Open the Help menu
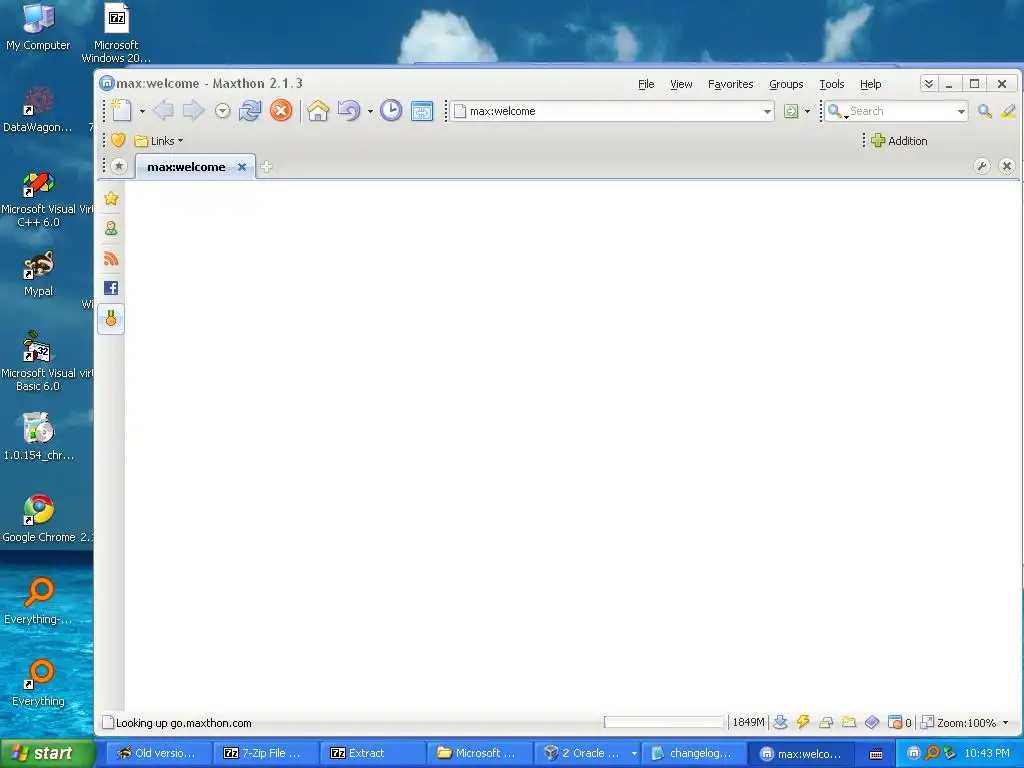1024x768 pixels. (871, 84)
